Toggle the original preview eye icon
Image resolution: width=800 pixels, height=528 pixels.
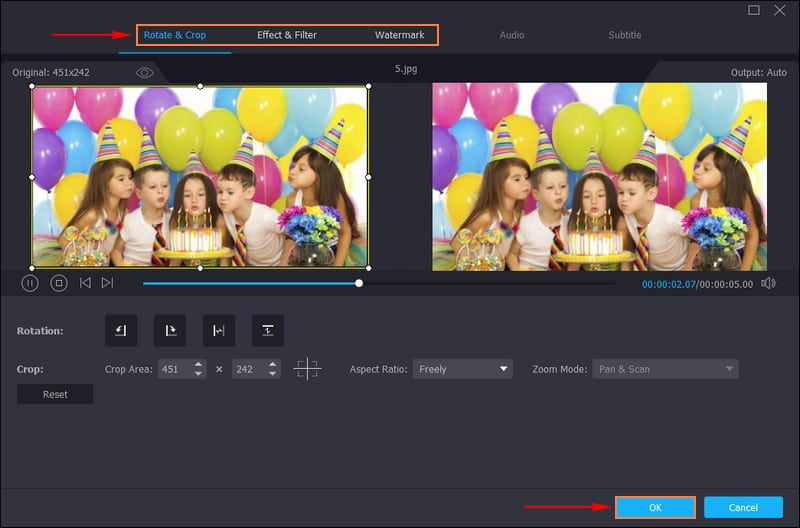tap(145, 73)
